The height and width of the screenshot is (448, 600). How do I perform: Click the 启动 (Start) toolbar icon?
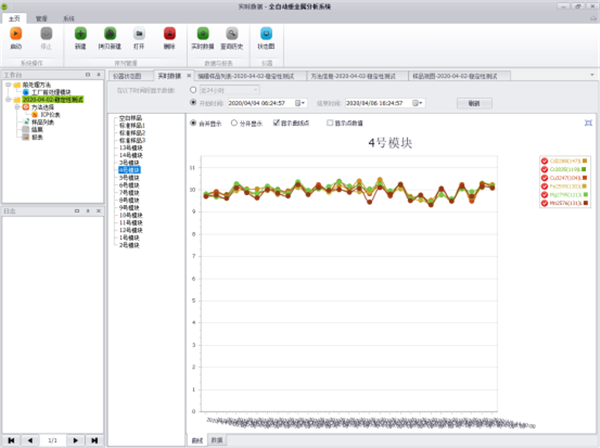[x=15, y=35]
